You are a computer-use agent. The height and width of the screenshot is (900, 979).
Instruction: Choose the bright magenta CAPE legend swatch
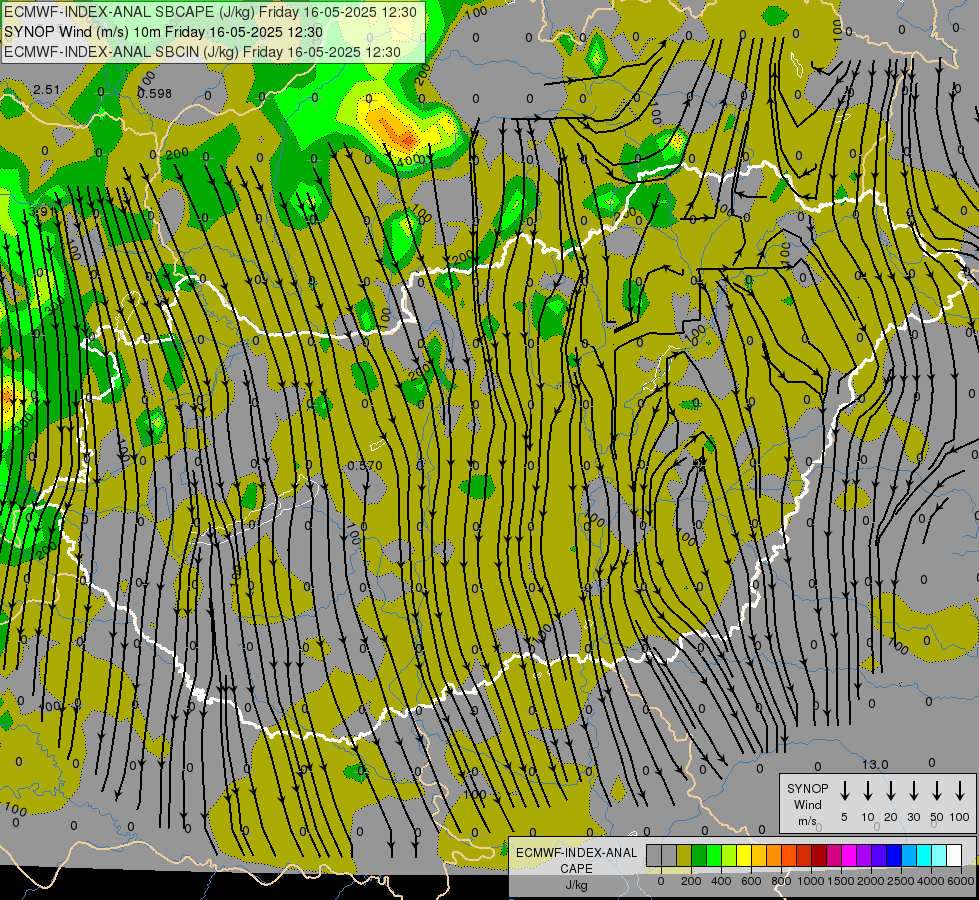(850, 856)
